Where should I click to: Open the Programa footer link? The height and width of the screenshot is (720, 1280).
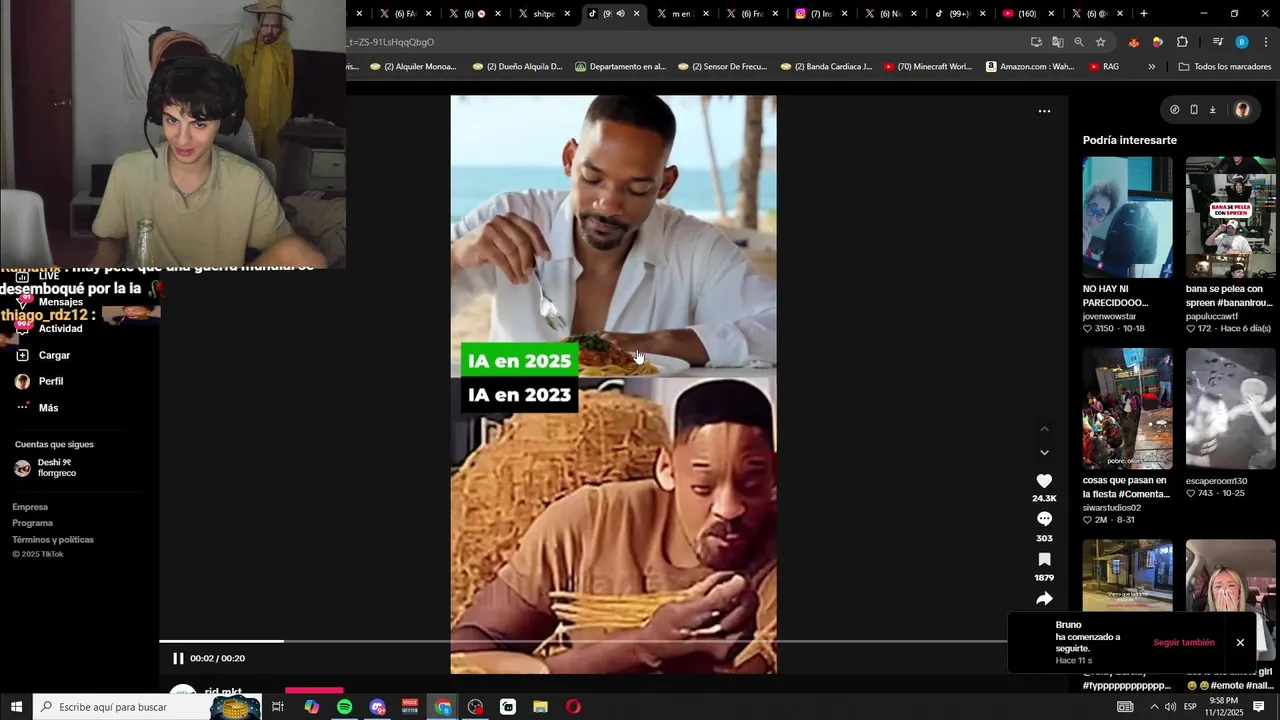coord(33,523)
